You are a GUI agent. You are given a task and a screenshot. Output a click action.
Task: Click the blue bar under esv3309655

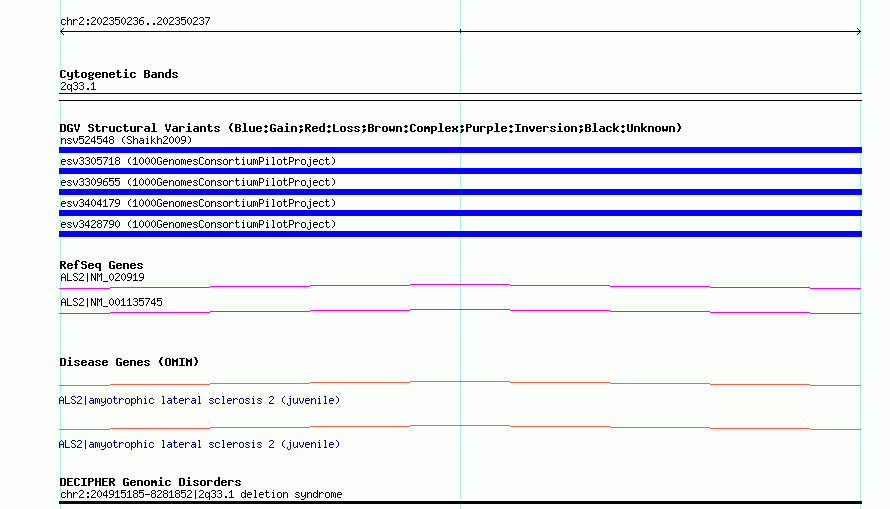[460, 192]
